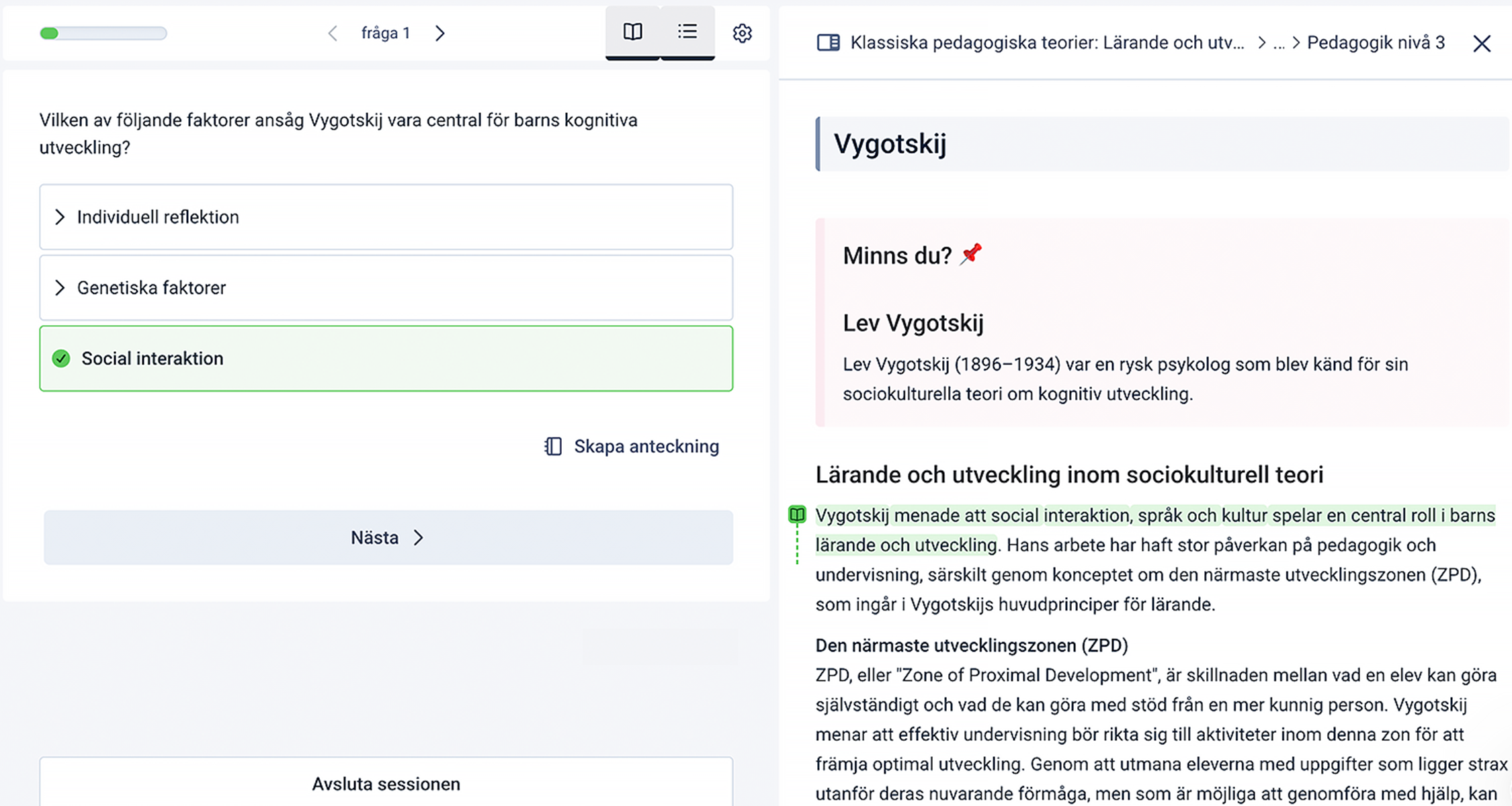This screenshot has height=806, width=1512.
Task: Click the green check icon on Social interaktion
Action: tap(61, 359)
